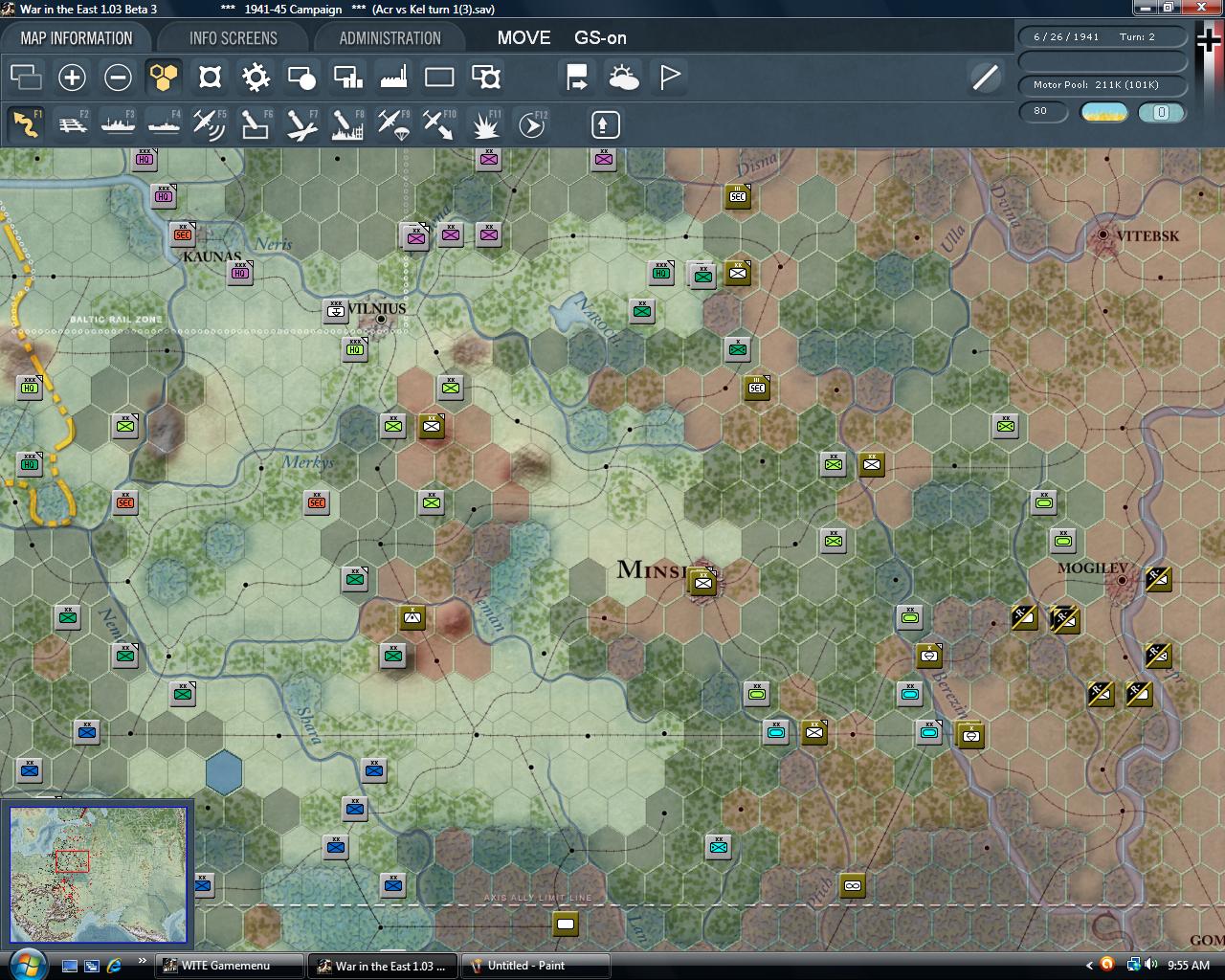
Task: Select the Move mode (F1) tool
Action: pos(27,124)
